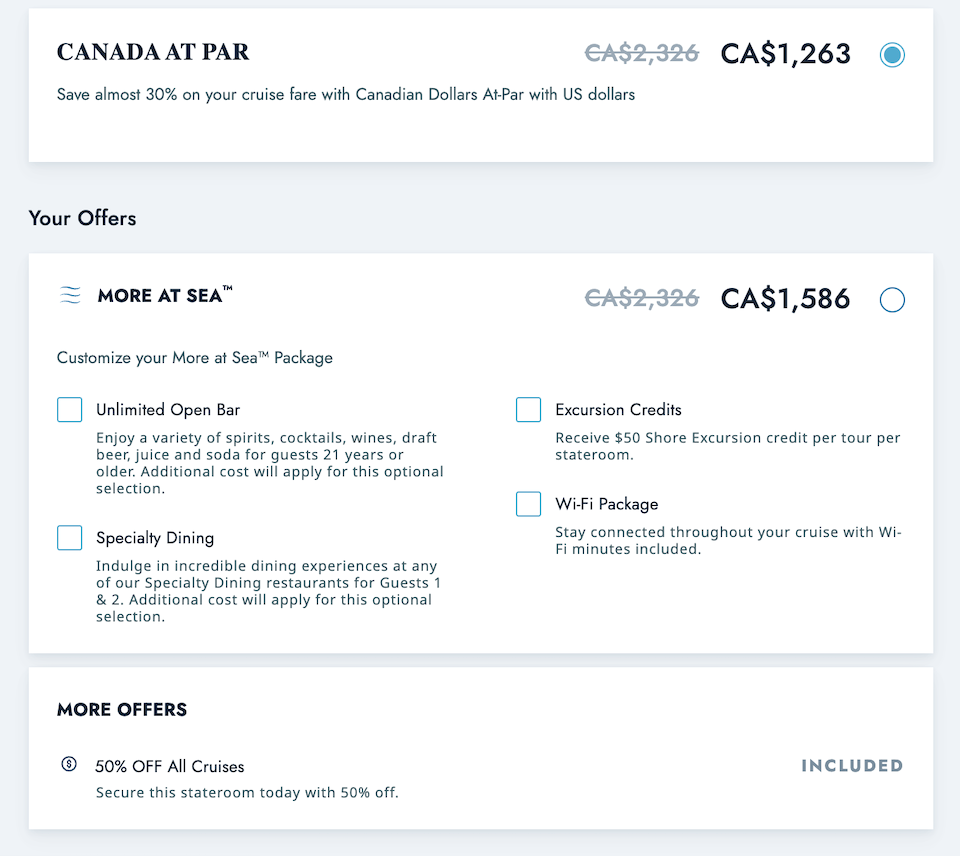Enable the Specialty Dining option checkbox
This screenshot has height=856, width=960.
coord(69,538)
